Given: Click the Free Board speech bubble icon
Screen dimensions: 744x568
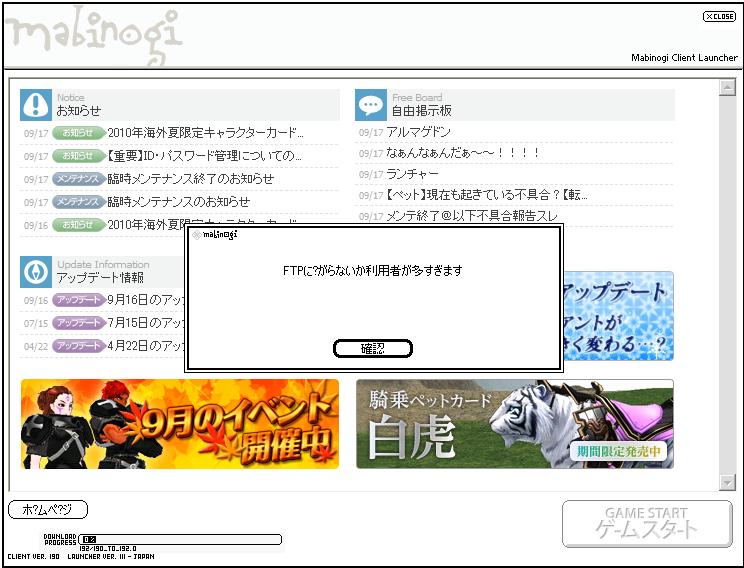Looking at the screenshot, I should (x=371, y=104).
